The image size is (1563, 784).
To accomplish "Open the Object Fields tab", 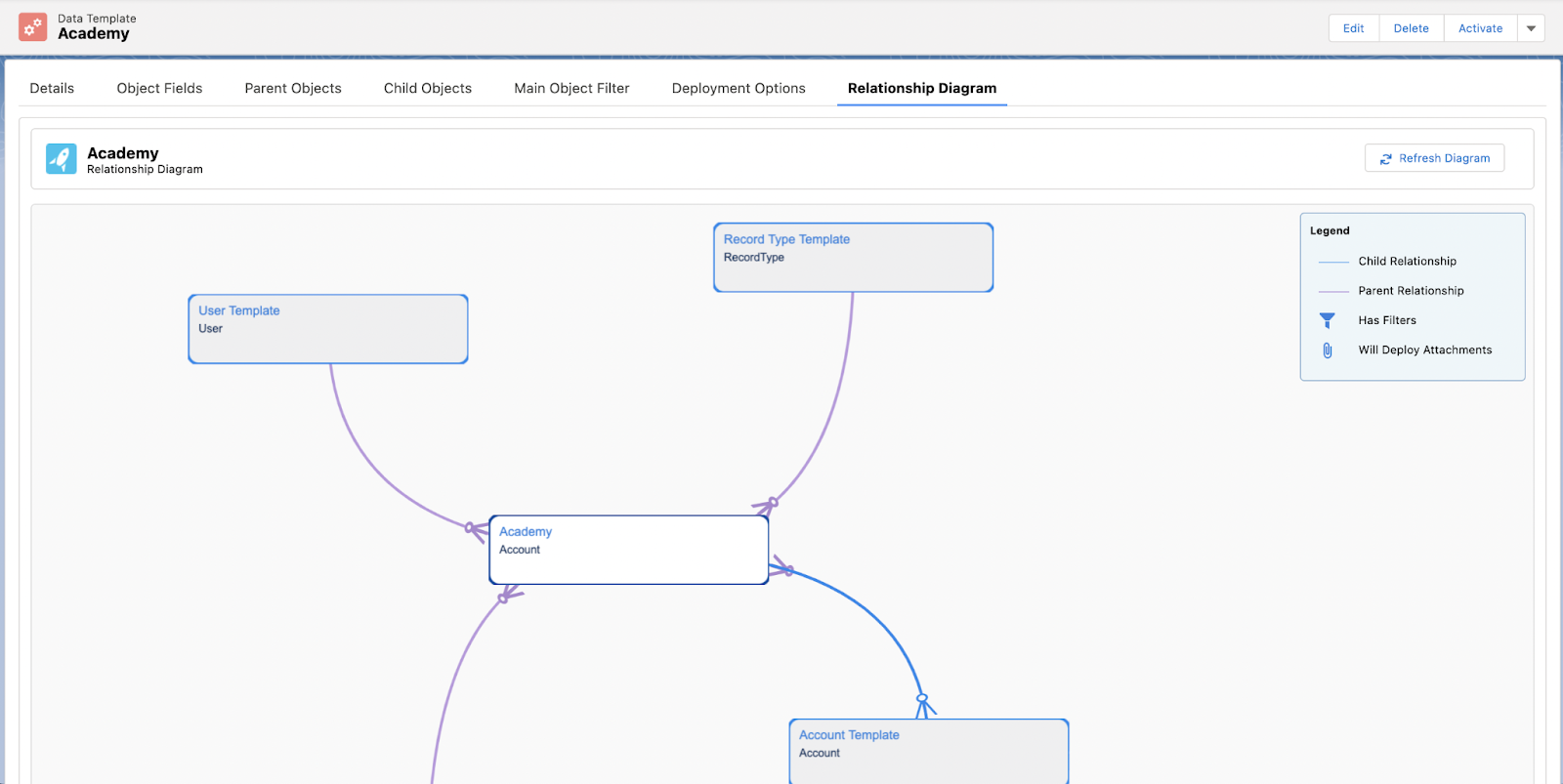I will click(159, 88).
